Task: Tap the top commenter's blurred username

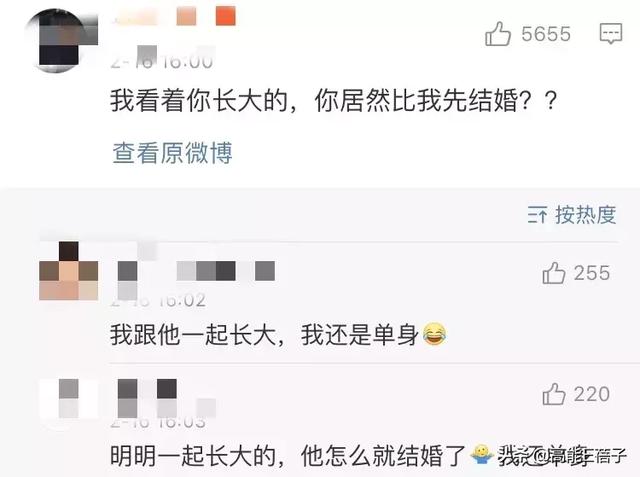Action: click(173, 16)
